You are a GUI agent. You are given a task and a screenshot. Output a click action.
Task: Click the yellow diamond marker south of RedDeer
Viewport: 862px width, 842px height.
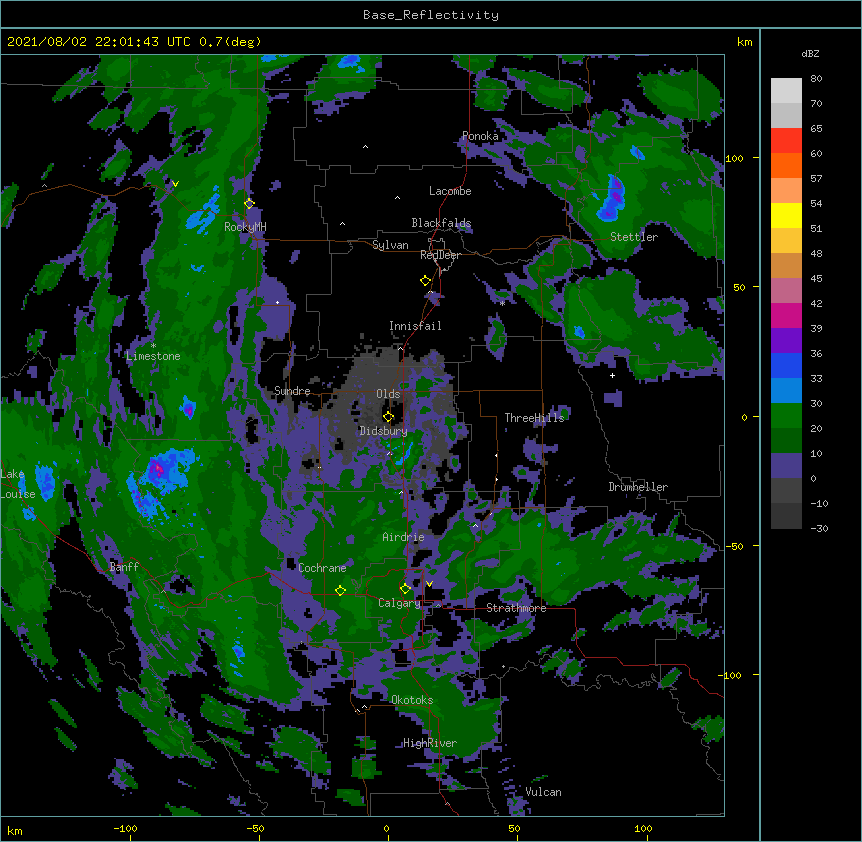click(x=426, y=280)
